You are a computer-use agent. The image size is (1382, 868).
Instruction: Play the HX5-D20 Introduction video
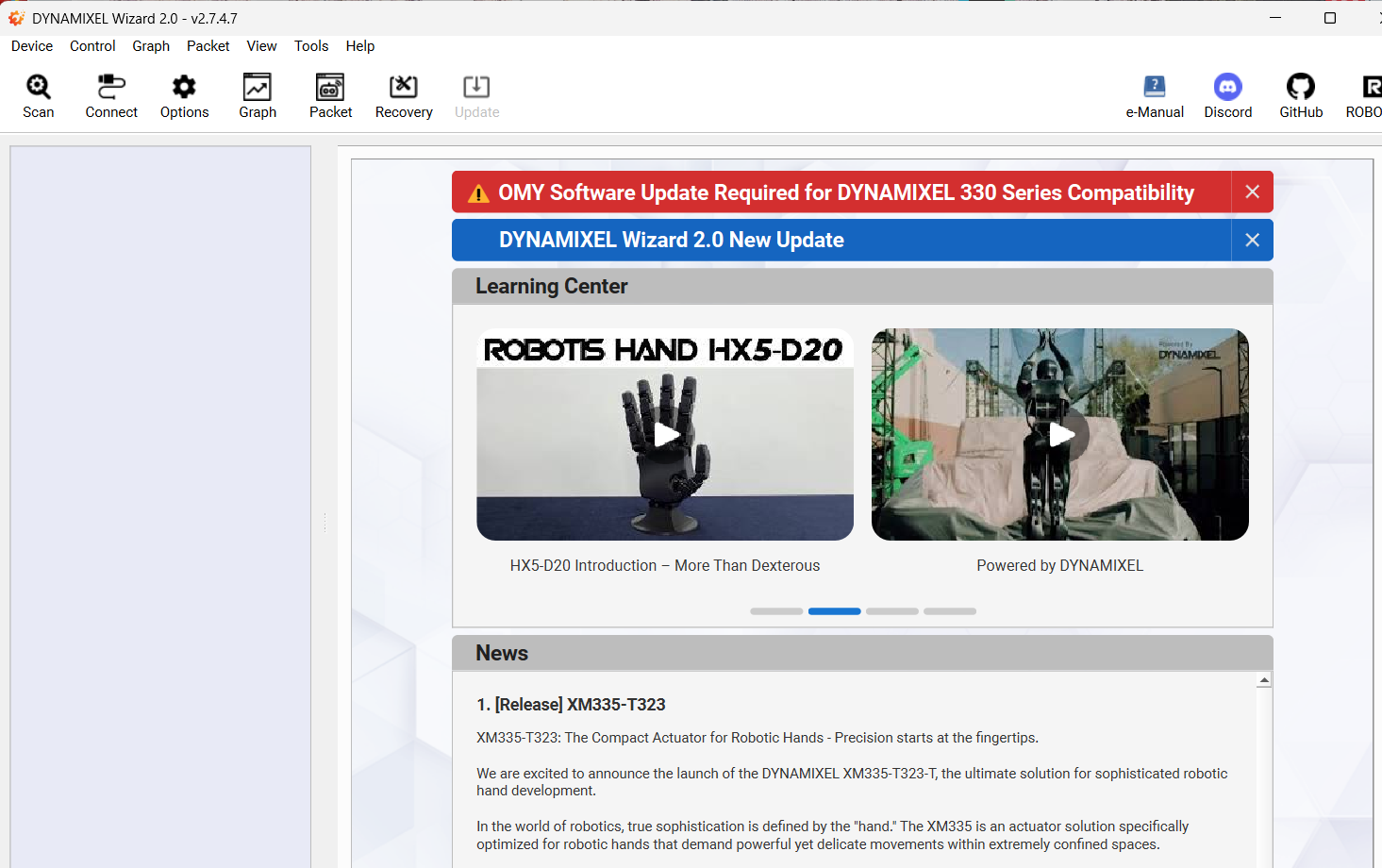[x=666, y=435]
